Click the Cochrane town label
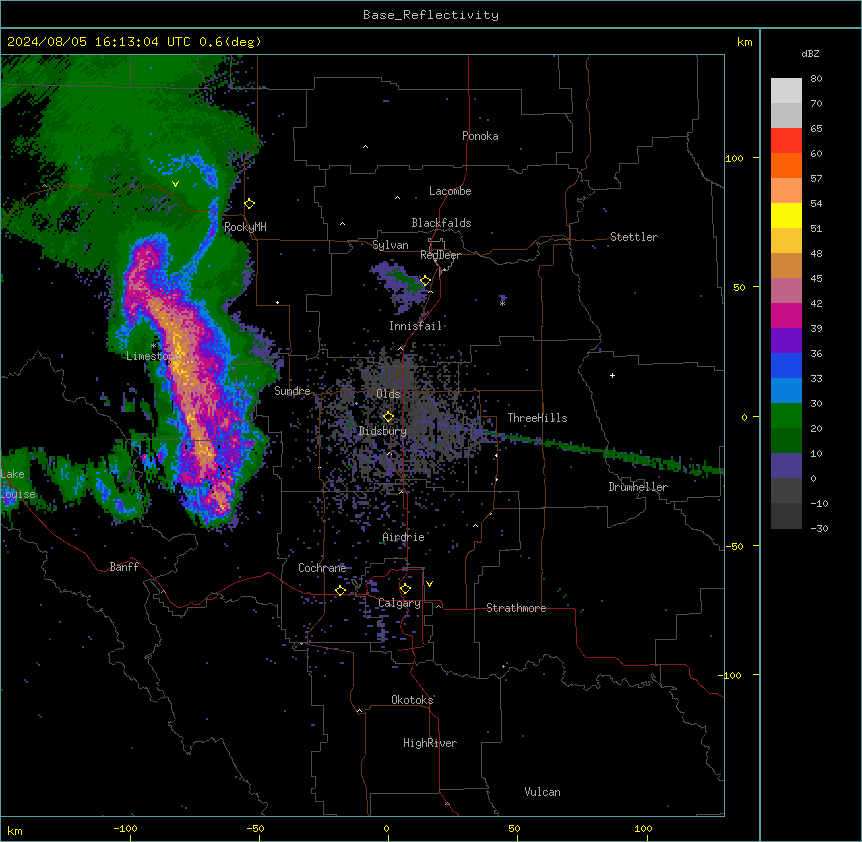The width and height of the screenshot is (862, 842). pos(322,568)
